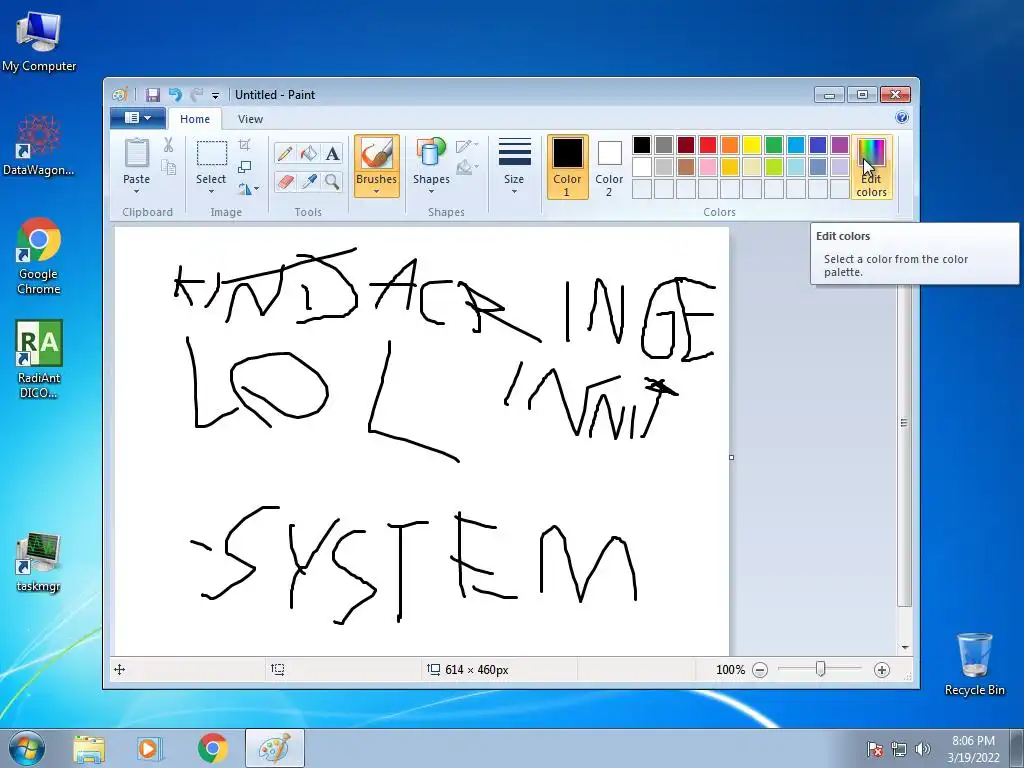The height and width of the screenshot is (768, 1024).
Task: Select the taskmgr desktop shortcut
Action: coord(39,562)
